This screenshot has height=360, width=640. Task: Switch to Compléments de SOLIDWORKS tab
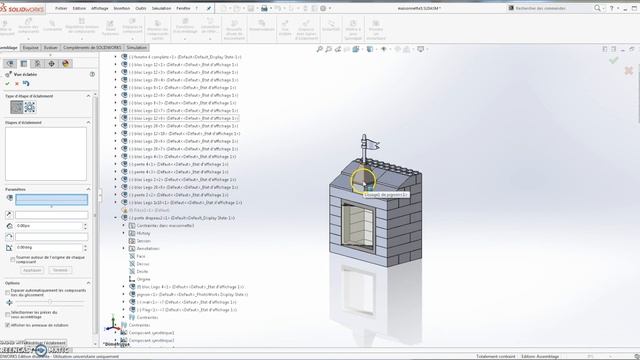point(92,48)
